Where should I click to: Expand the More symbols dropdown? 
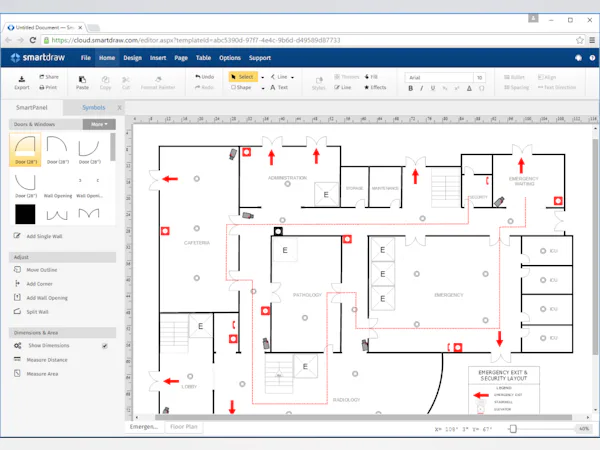point(99,124)
